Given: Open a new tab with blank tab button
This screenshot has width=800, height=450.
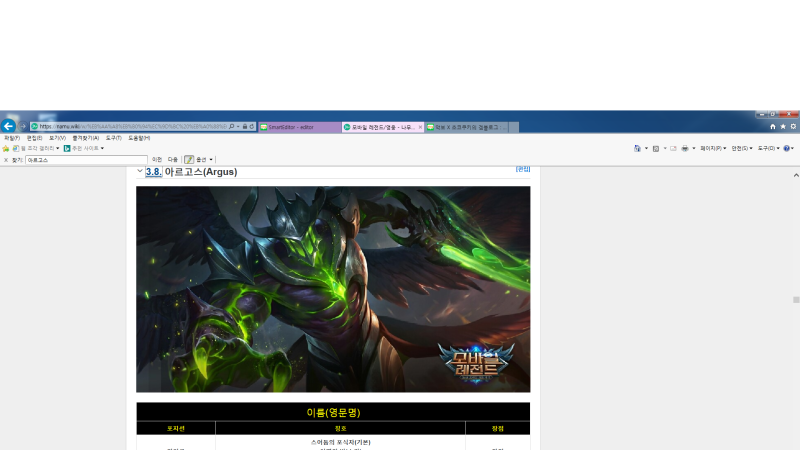Looking at the screenshot, I should tap(514, 127).
